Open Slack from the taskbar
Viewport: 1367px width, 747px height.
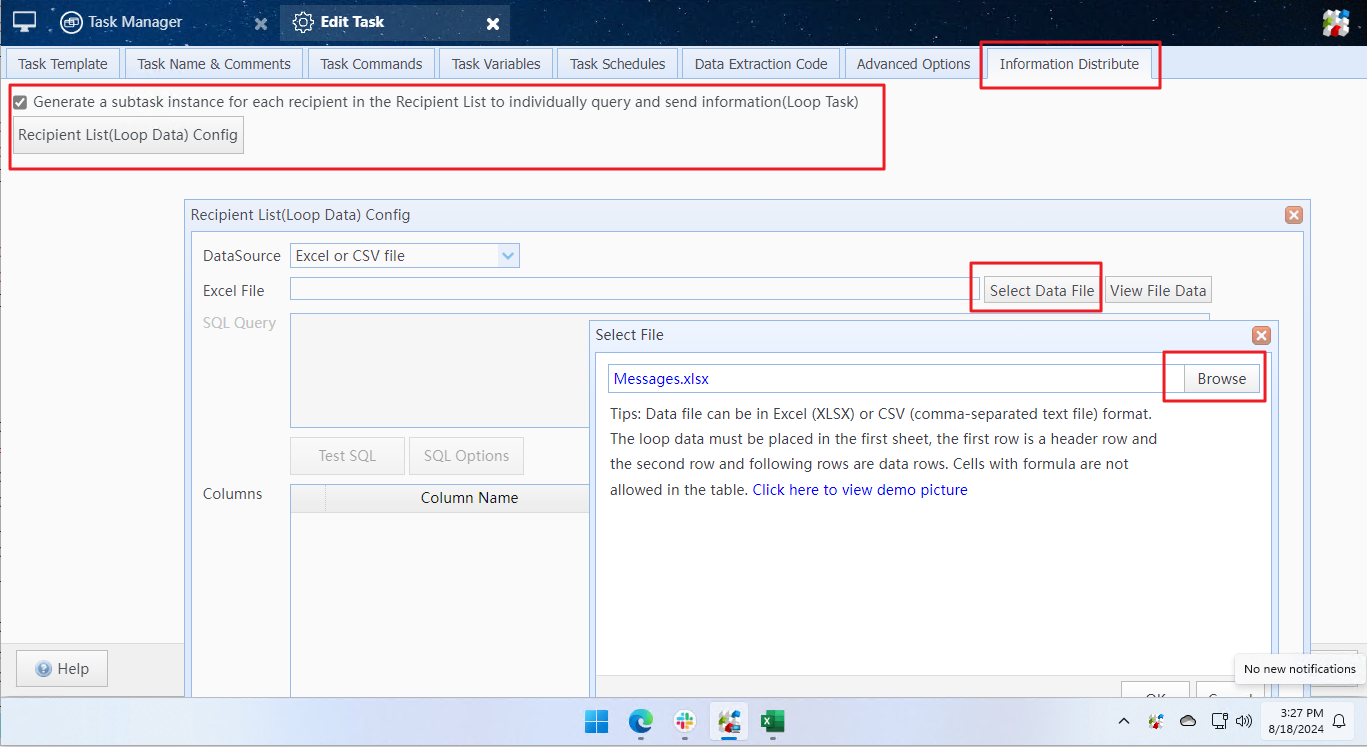tap(685, 721)
